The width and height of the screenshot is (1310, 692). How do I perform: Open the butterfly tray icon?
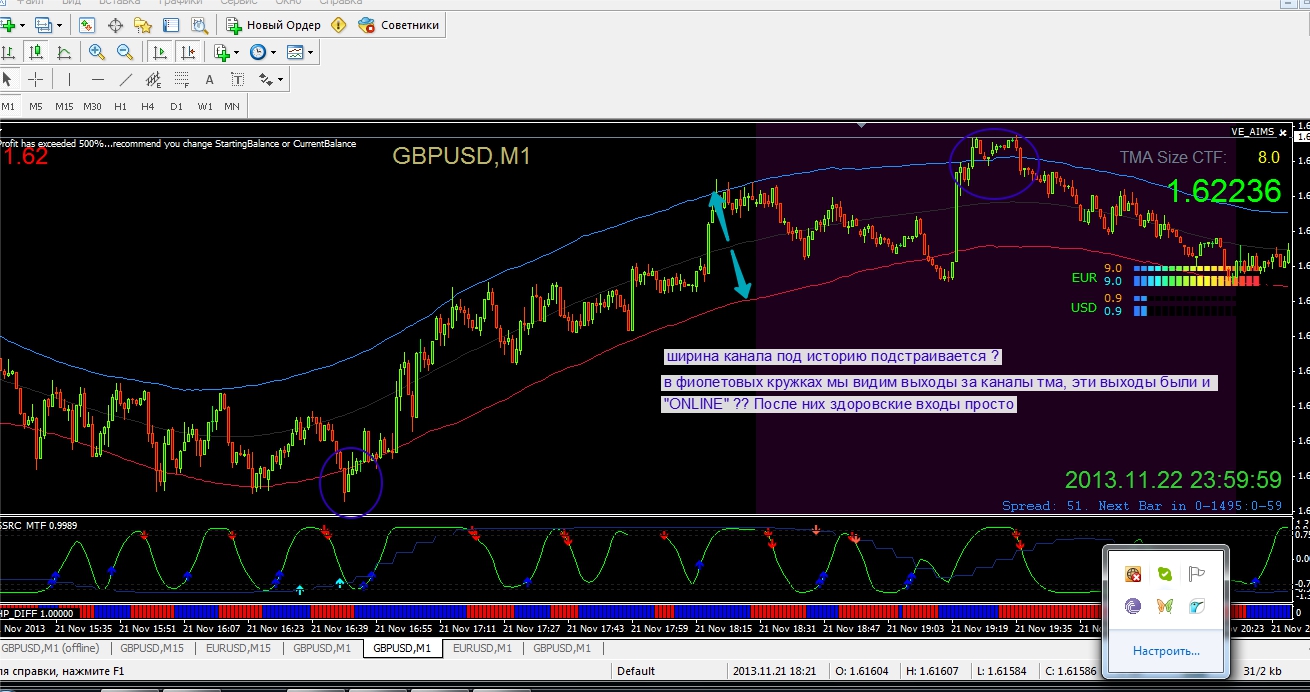1165,606
